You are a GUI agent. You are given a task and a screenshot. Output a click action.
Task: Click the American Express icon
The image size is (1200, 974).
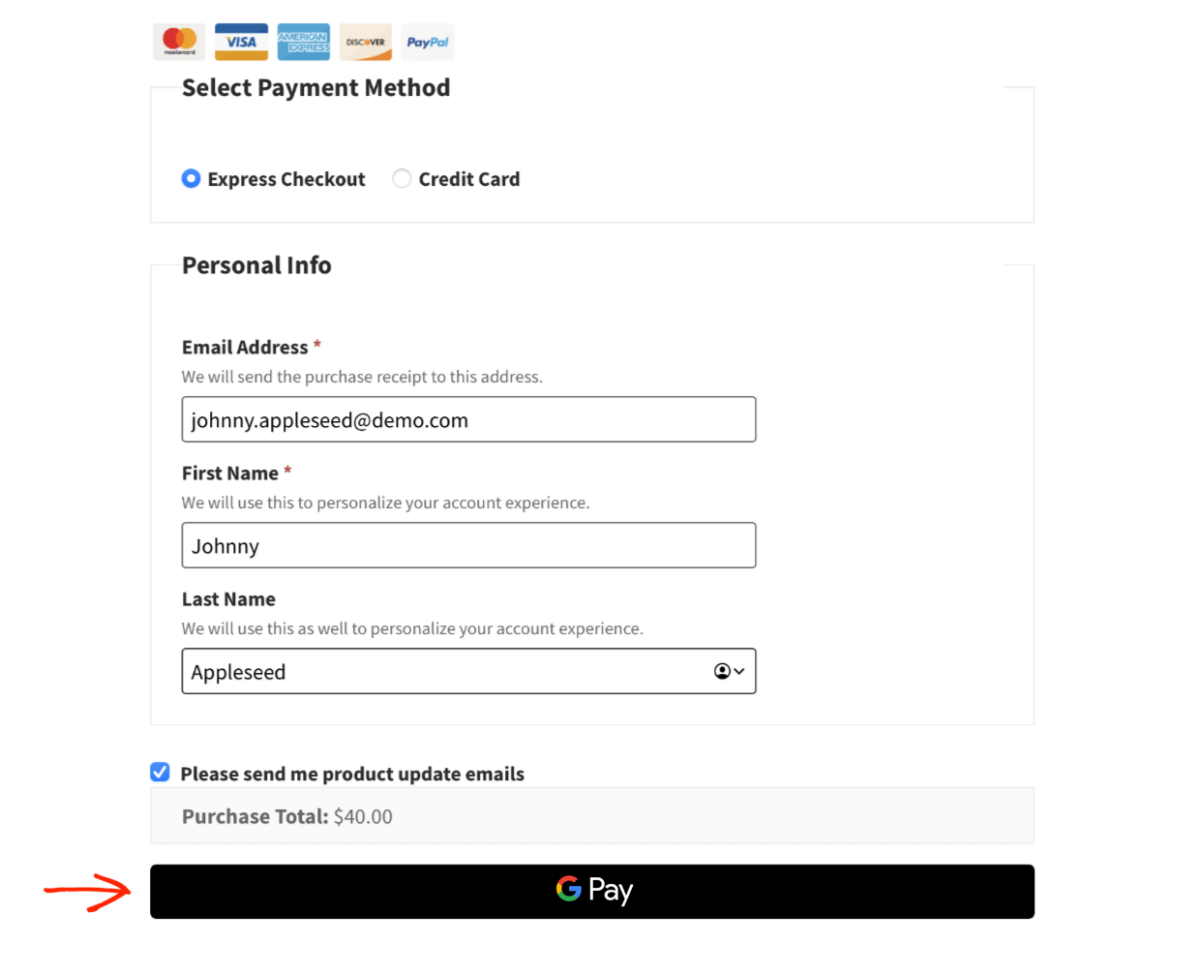[303, 41]
